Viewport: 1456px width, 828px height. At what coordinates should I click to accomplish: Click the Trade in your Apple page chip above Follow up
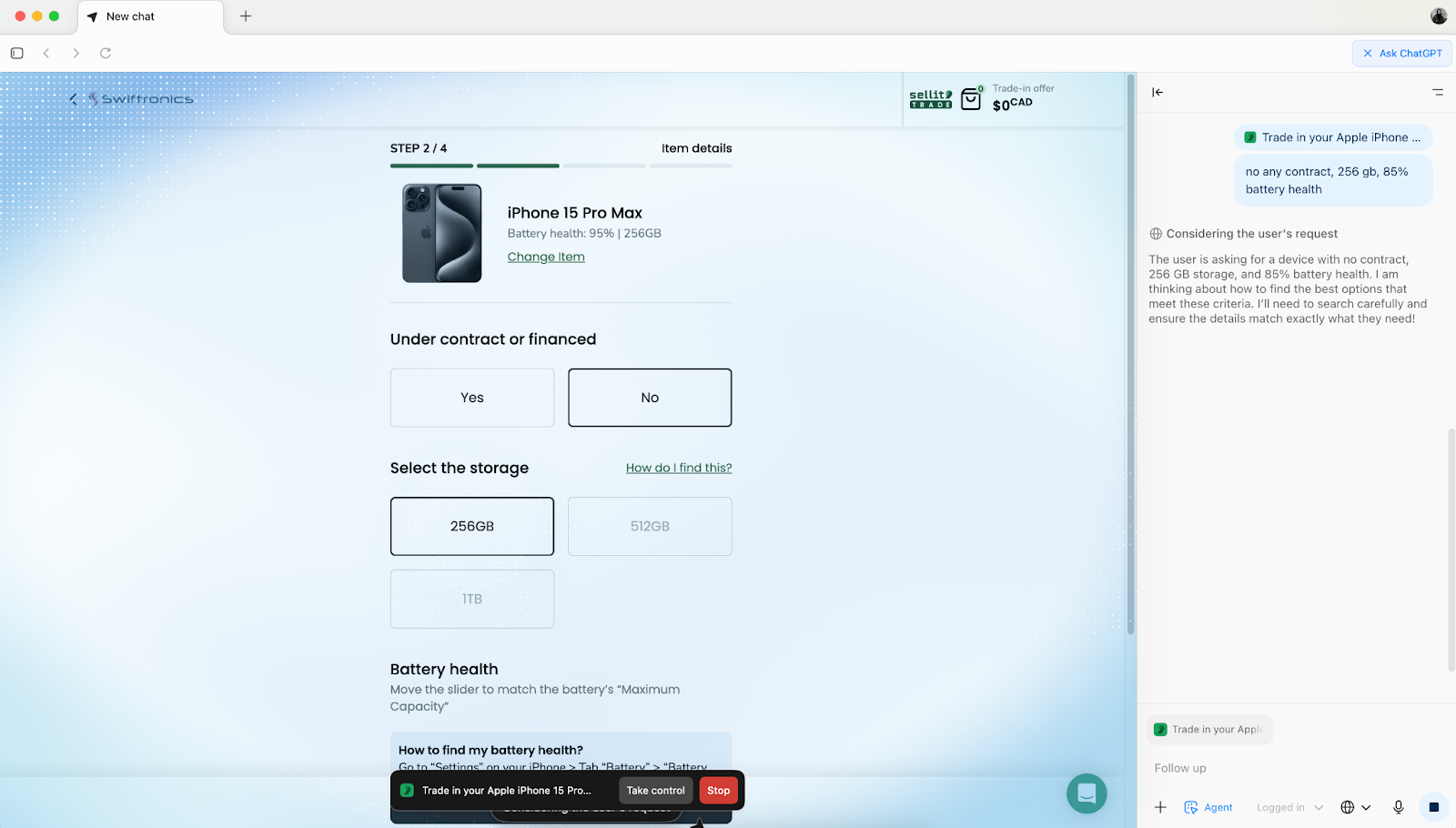pyautogui.click(x=1209, y=730)
